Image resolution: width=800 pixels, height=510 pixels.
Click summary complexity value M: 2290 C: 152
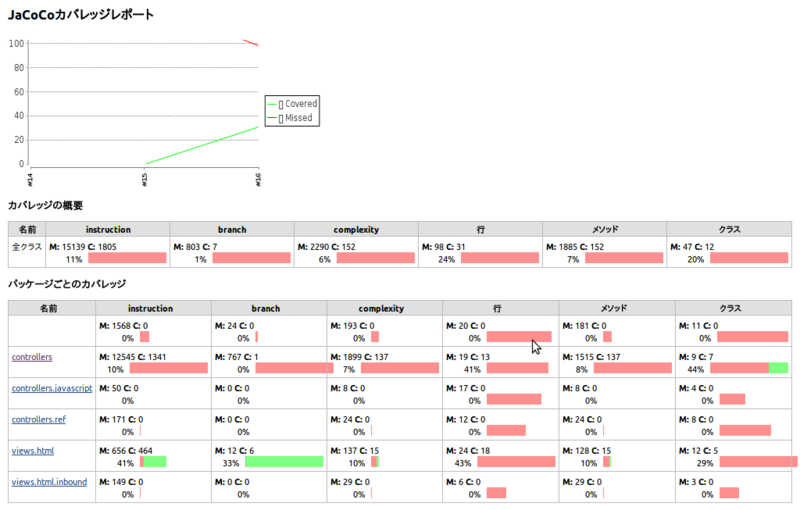[327, 247]
